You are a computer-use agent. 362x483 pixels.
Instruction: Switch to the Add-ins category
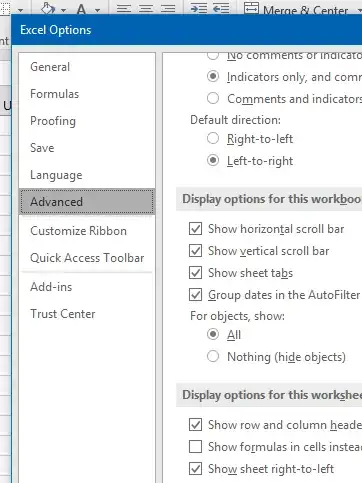pos(87,287)
